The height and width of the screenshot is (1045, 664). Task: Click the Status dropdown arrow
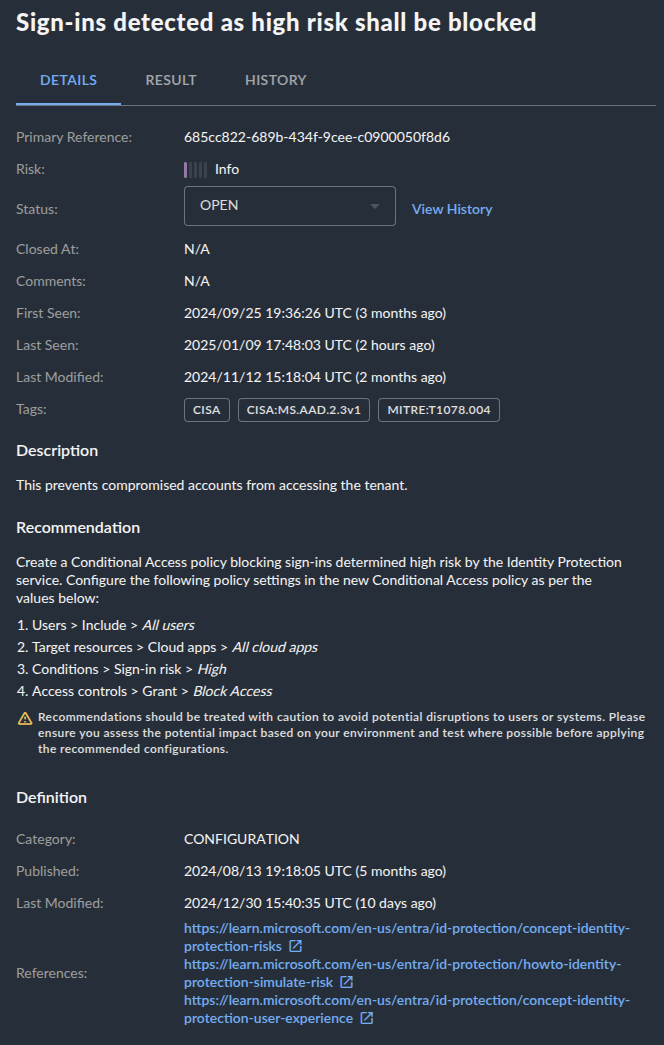[375, 206]
